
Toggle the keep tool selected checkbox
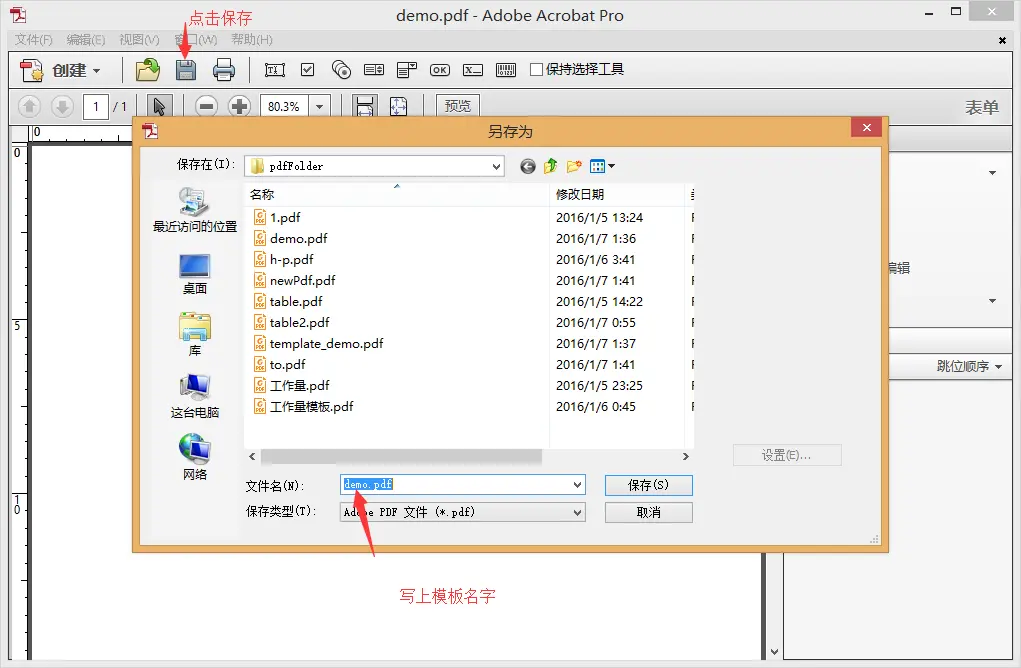[x=537, y=69]
